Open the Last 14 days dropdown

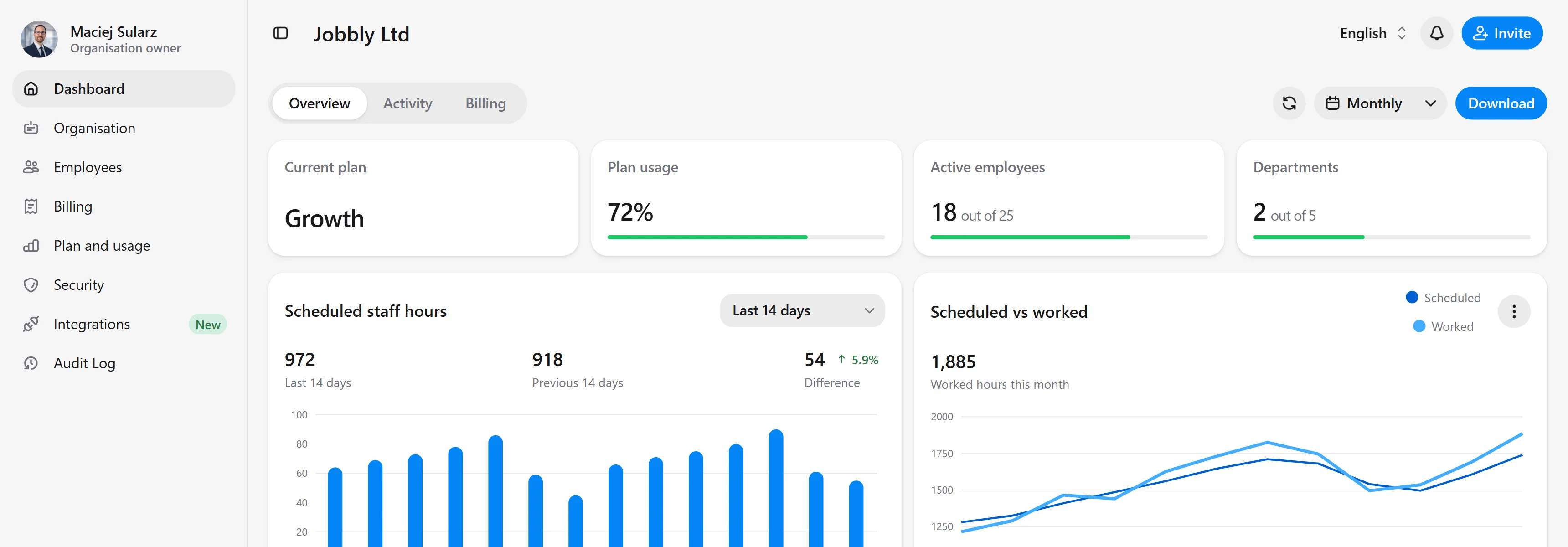pos(802,311)
